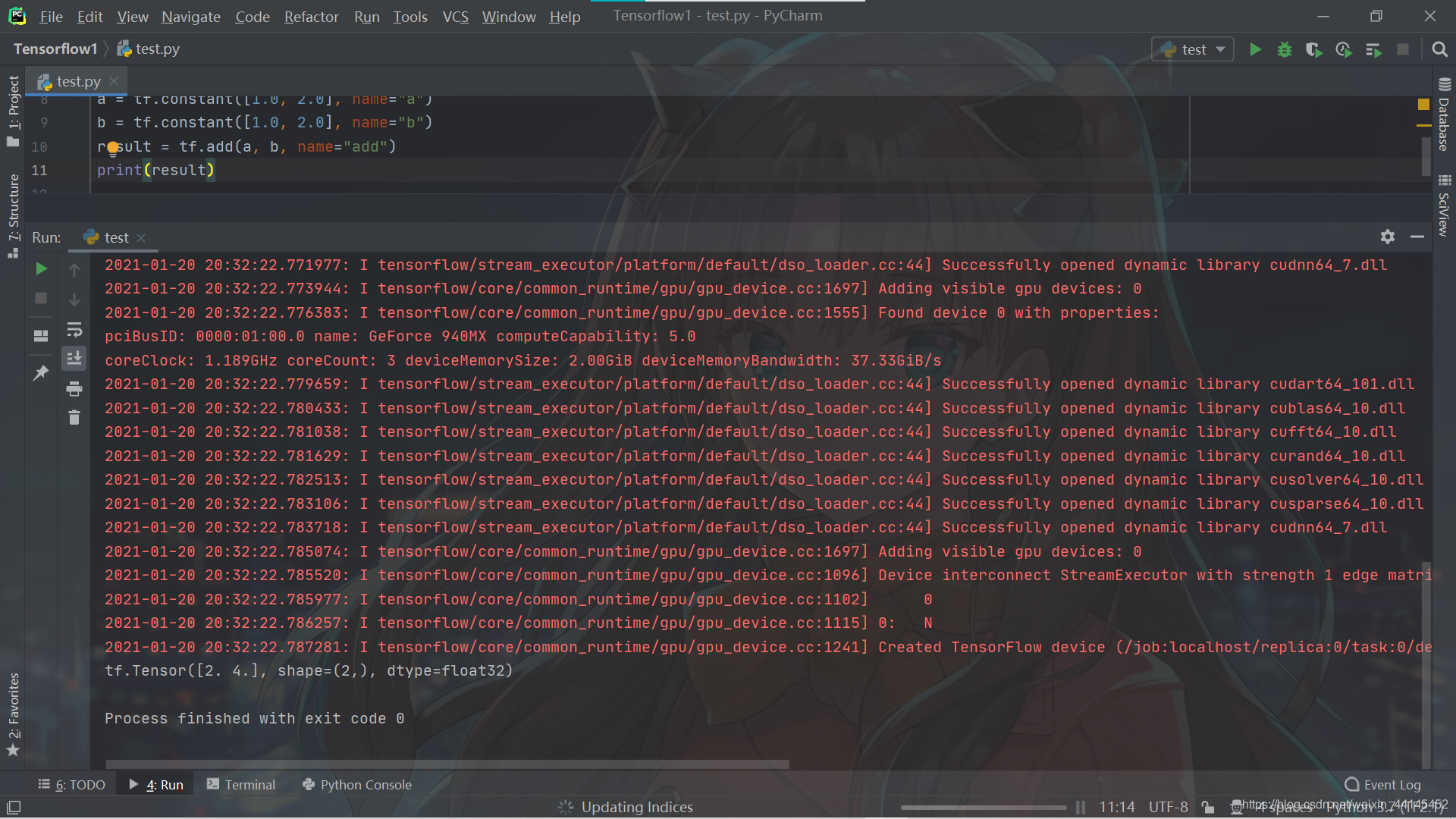Open the Code menu

252,16
